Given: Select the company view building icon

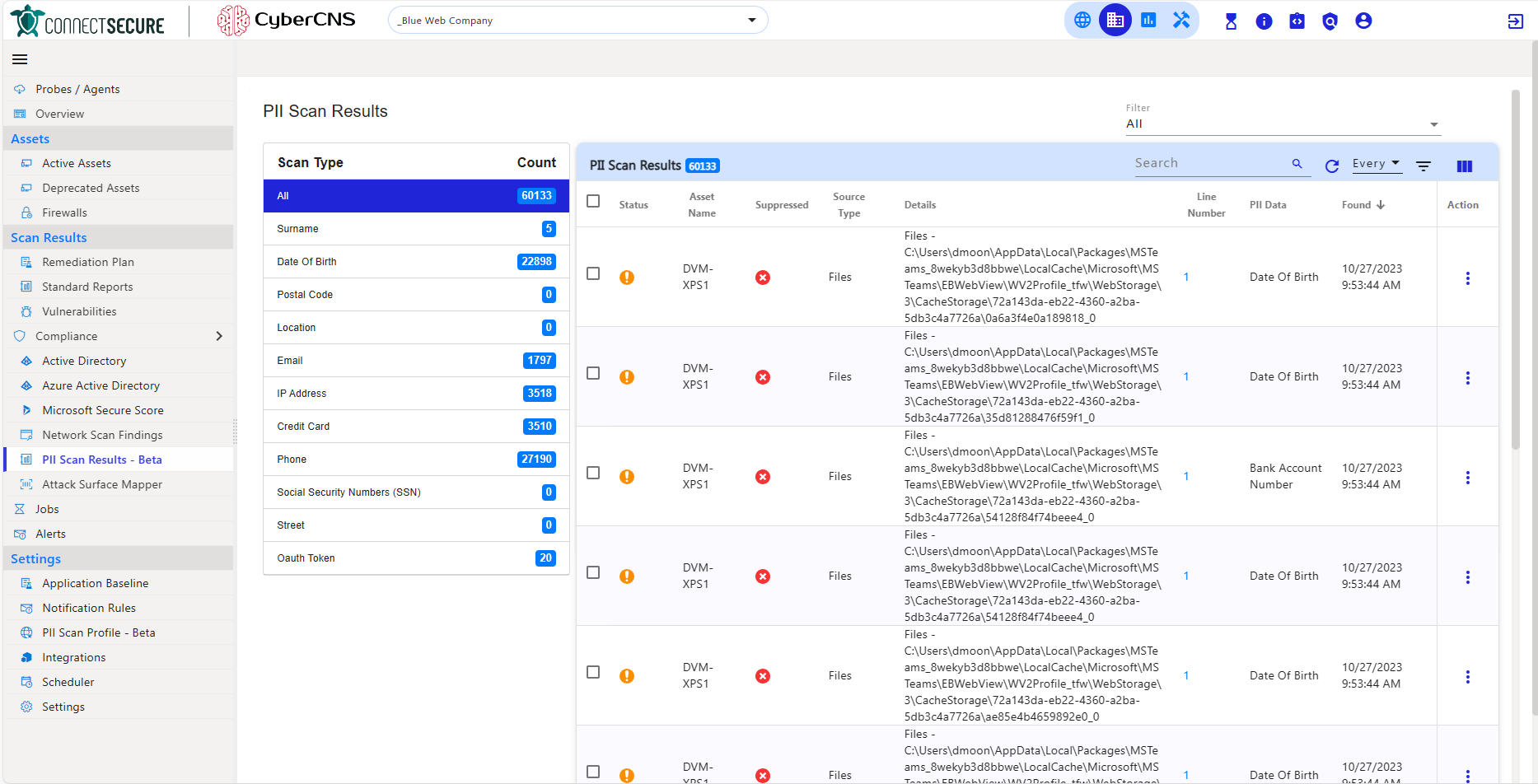Looking at the screenshot, I should (x=1115, y=20).
